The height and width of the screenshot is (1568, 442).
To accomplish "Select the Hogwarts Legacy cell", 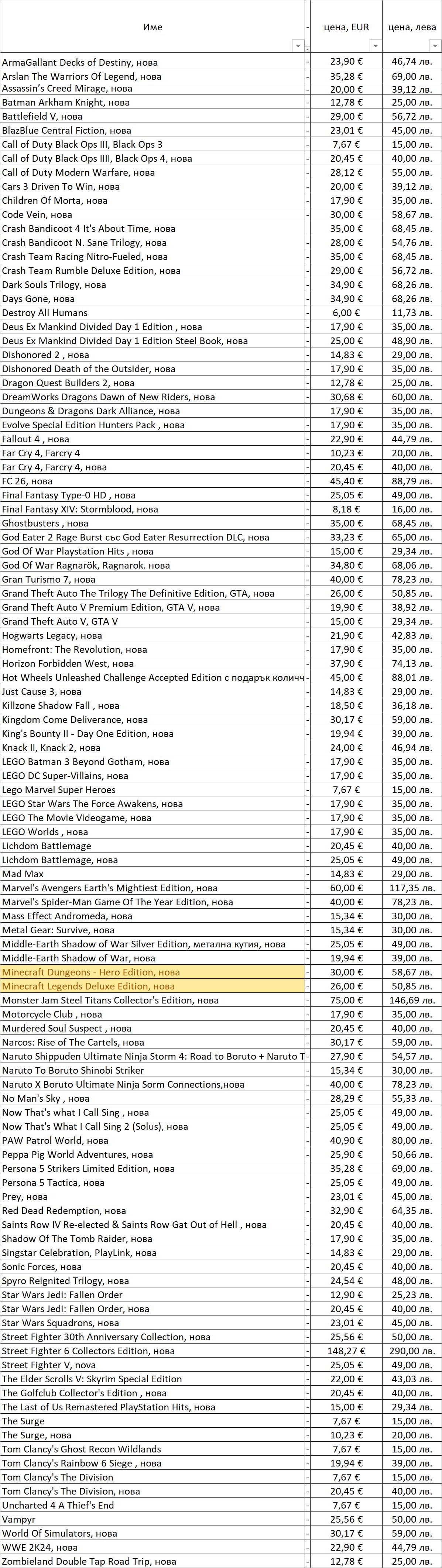I will pos(152,635).
